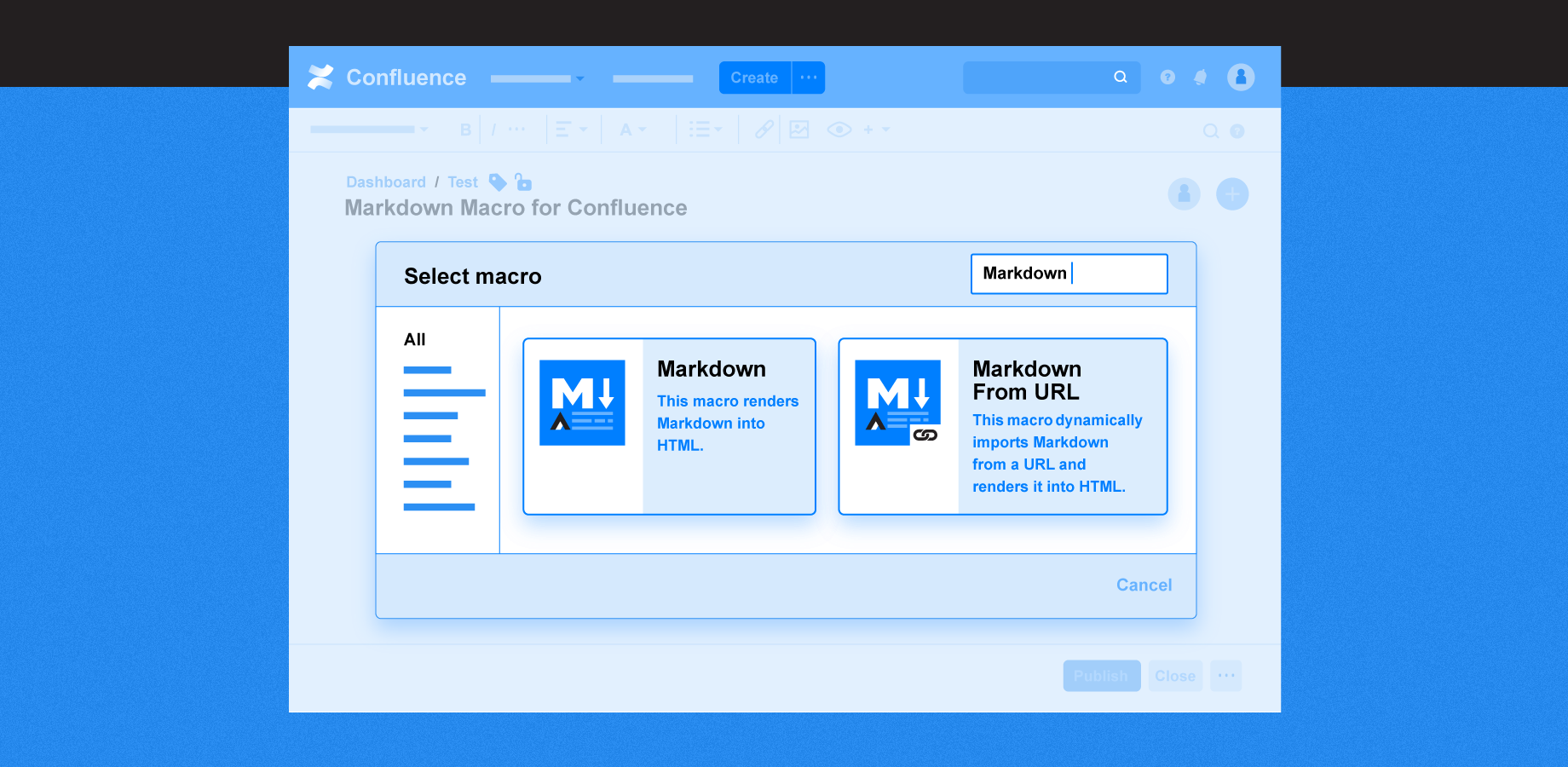
Task: Cancel the Select macro dialog
Action: (x=1144, y=585)
